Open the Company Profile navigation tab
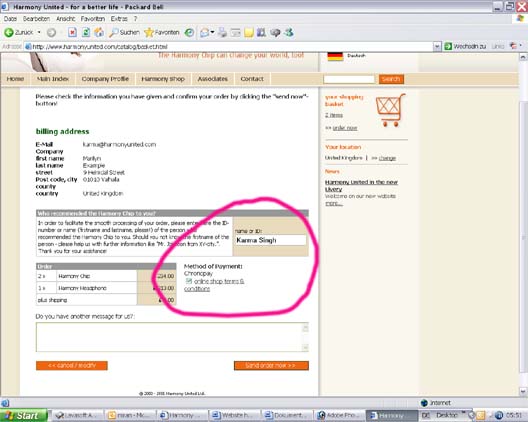Image resolution: width=528 pixels, height=422 pixels. tap(105, 79)
